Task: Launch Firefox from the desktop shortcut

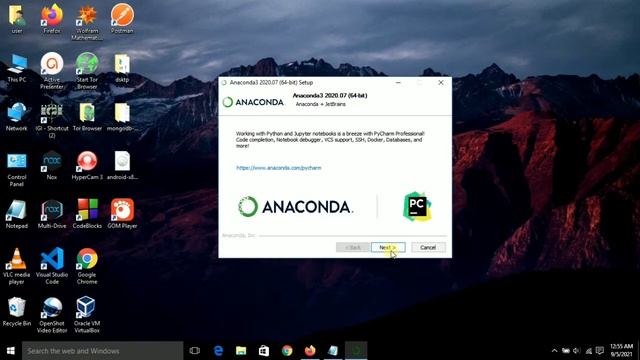Action: [x=52, y=19]
